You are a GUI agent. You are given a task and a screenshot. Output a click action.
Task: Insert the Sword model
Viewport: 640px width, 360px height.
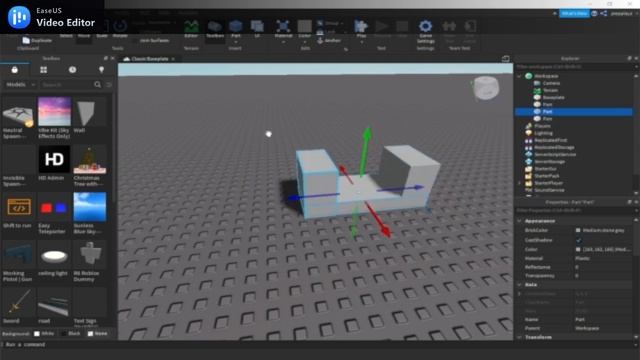click(18, 302)
